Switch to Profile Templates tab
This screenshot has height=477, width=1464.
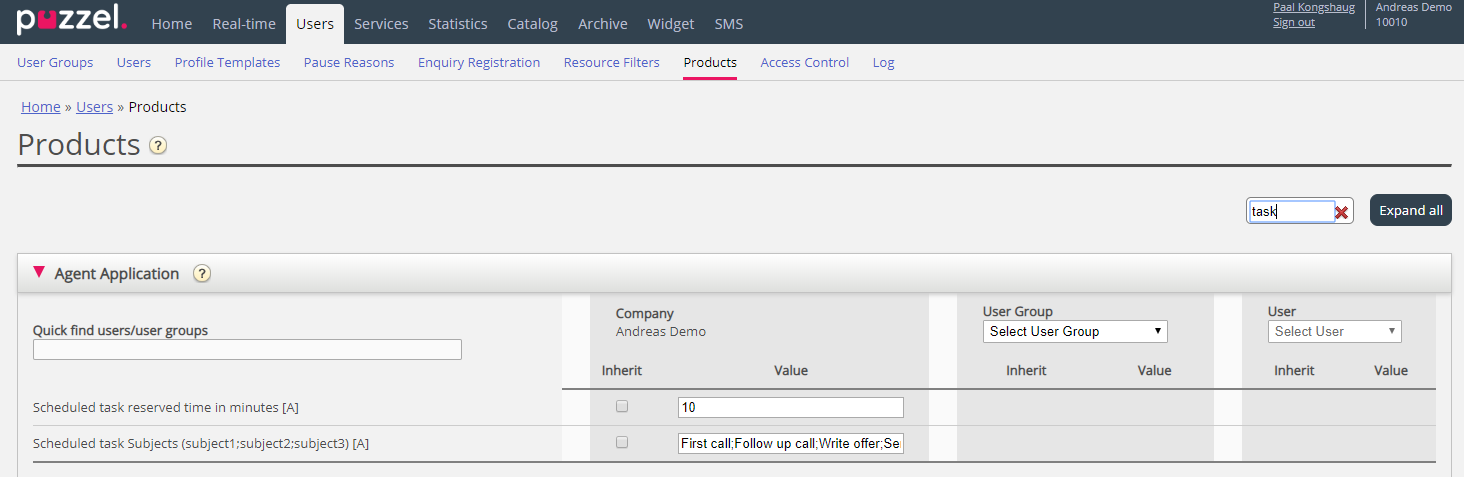[x=227, y=62]
